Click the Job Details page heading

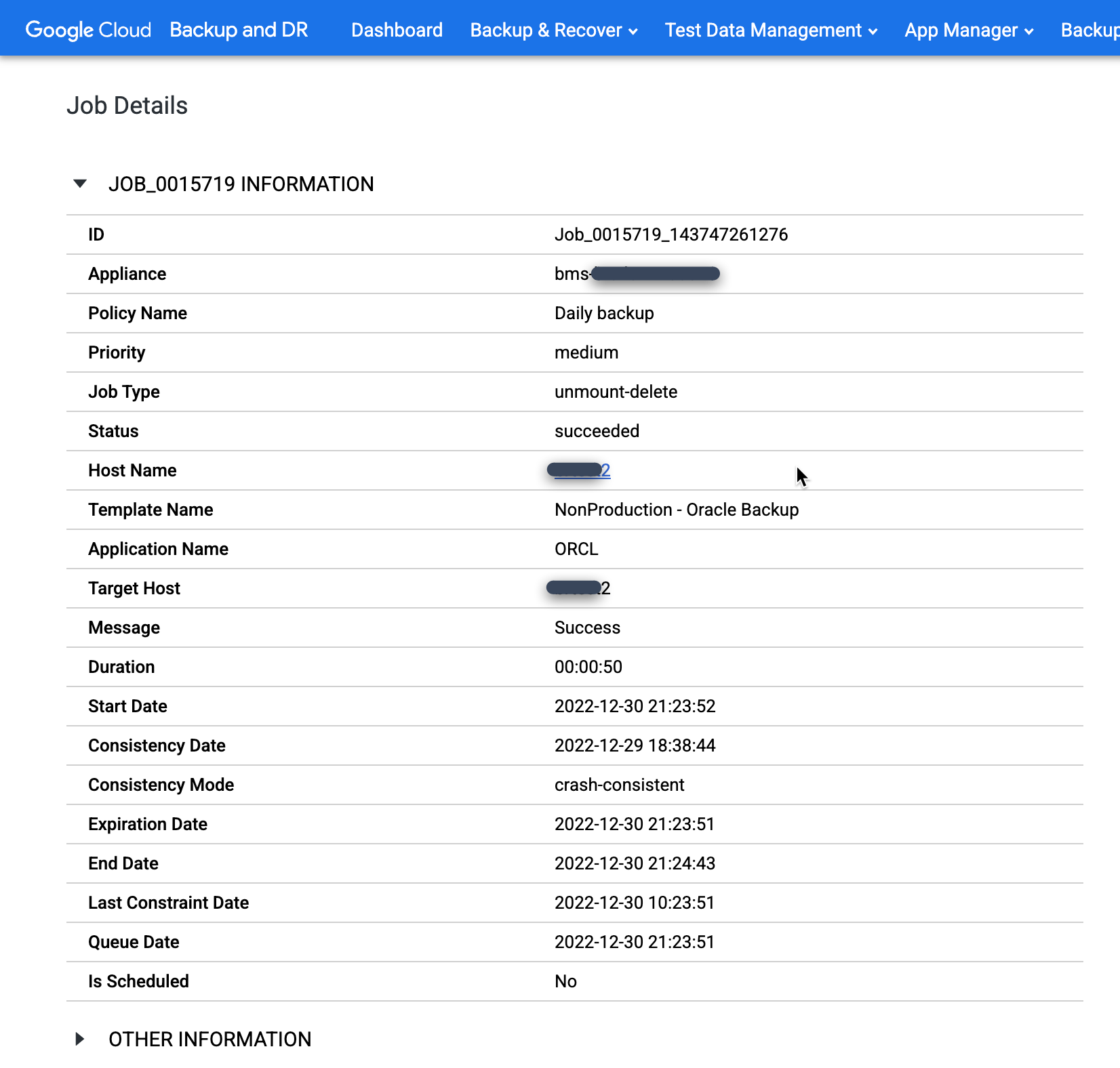[x=127, y=105]
